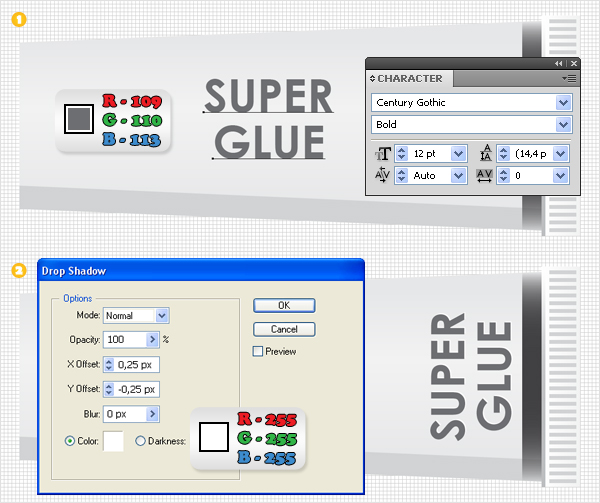Open the Century Gothic font family dropdown
This screenshot has width=600, height=503.
[x=563, y=103]
